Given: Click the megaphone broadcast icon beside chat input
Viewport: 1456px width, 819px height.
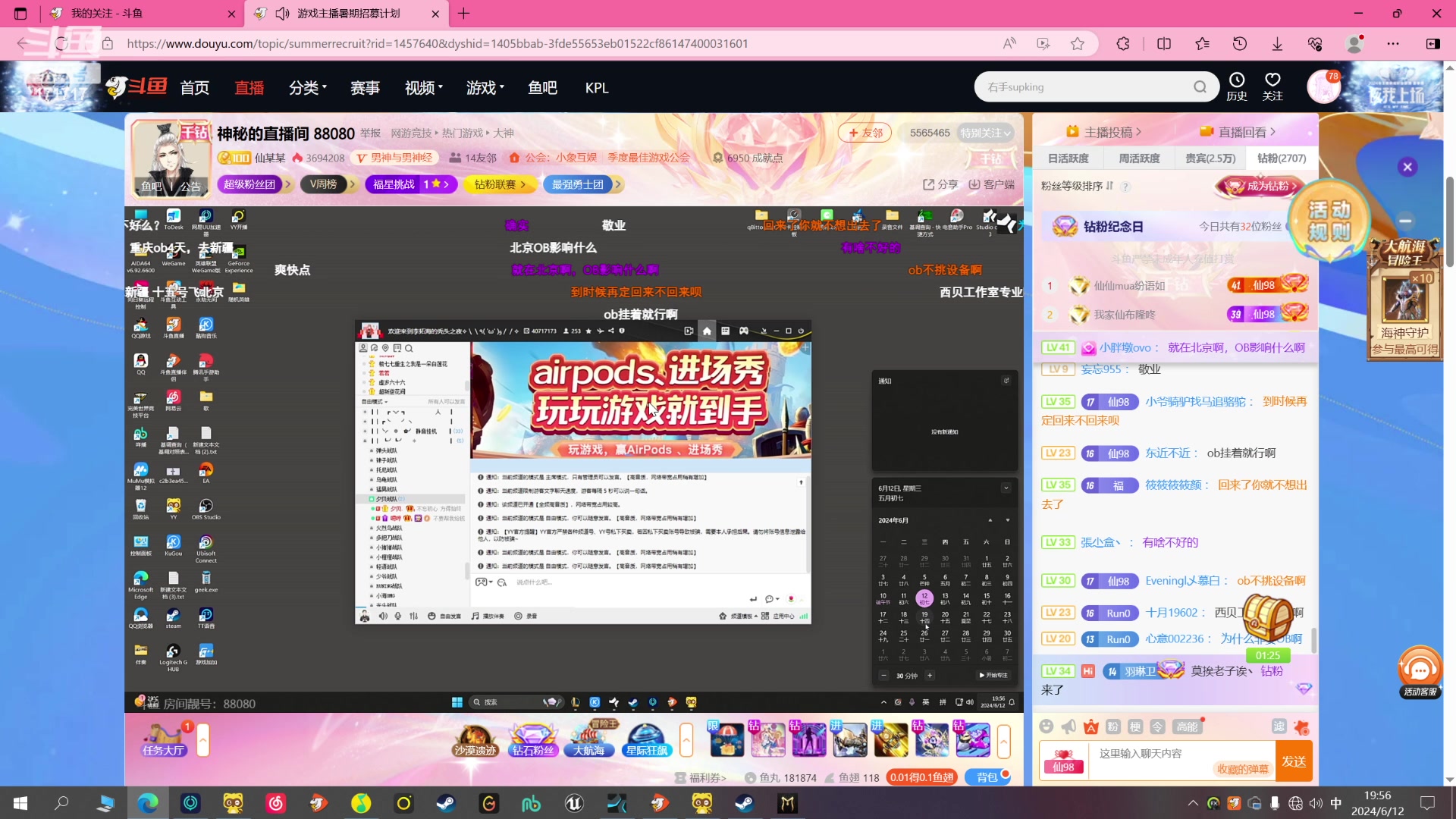Looking at the screenshot, I should (1068, 726).
